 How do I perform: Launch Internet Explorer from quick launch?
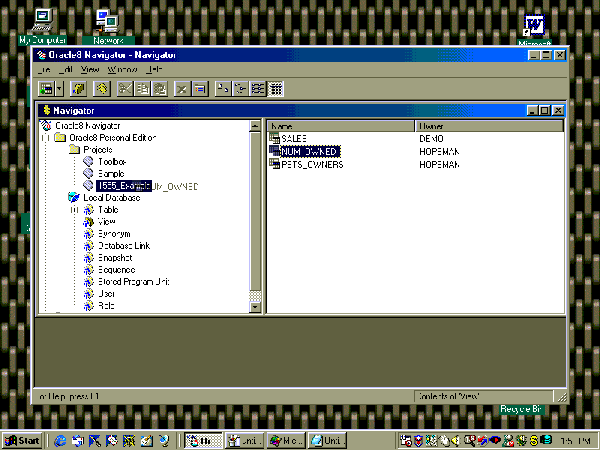pos(60,441)
